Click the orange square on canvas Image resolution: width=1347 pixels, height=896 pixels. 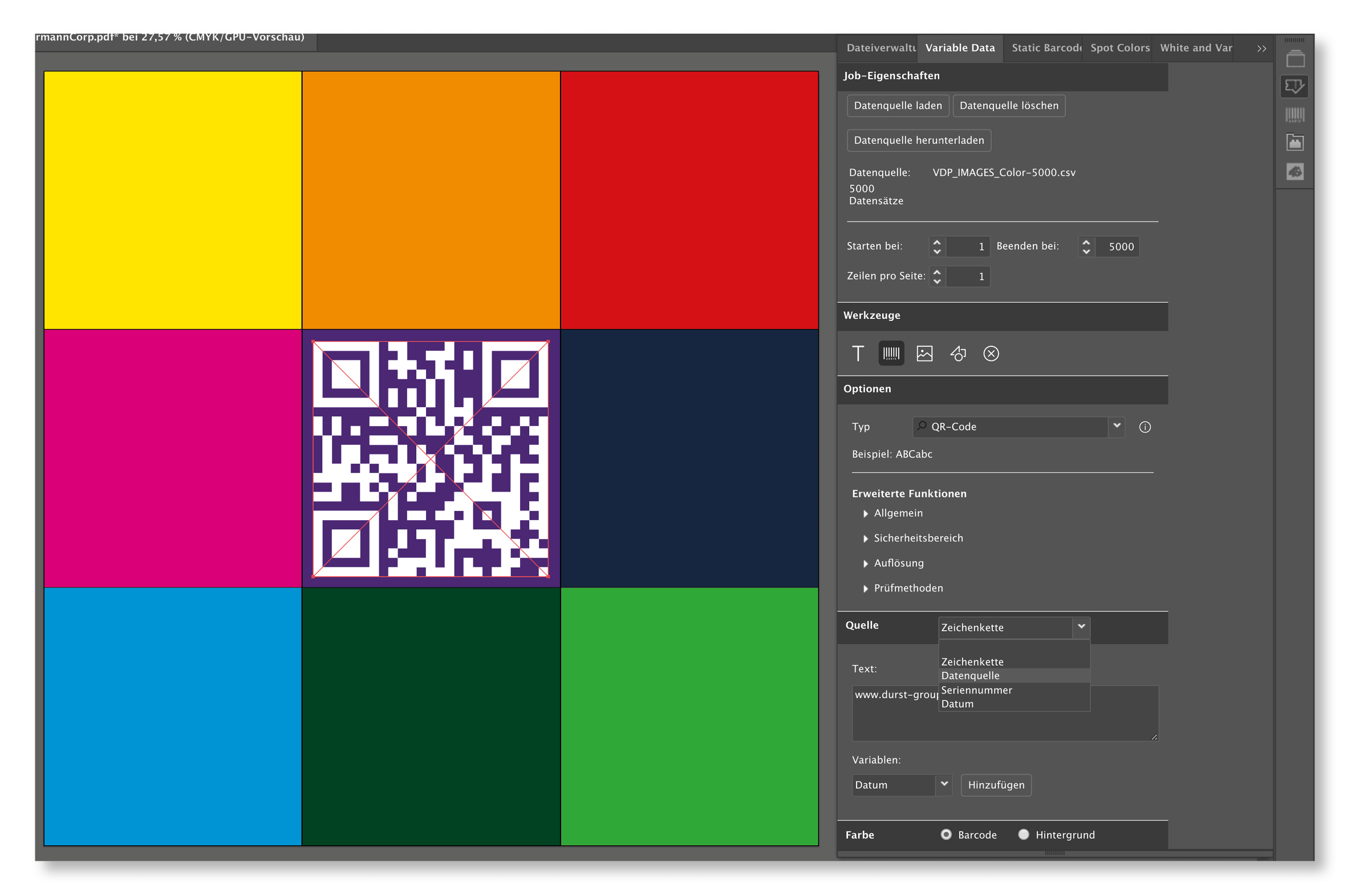coord(431,200)
